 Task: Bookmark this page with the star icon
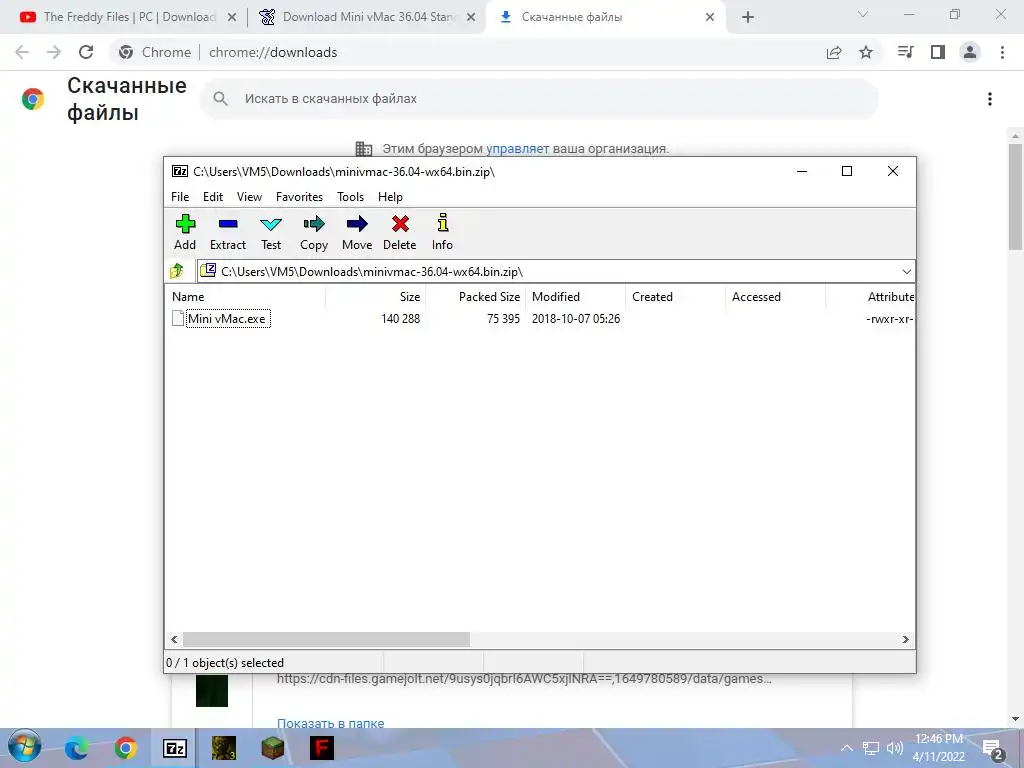click(x=866, y=52)
